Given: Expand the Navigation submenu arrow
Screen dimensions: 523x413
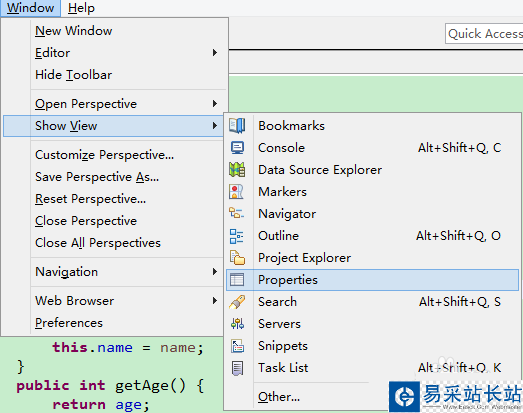Looking at the screenshot, I should pyautogui.click(x=215, y=272).
